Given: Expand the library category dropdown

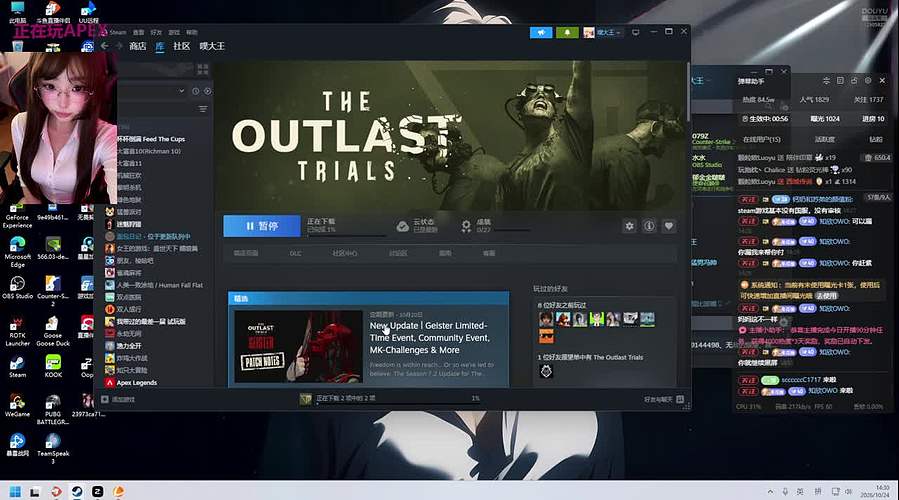Looking at the screenshot, I should (181, 91).
